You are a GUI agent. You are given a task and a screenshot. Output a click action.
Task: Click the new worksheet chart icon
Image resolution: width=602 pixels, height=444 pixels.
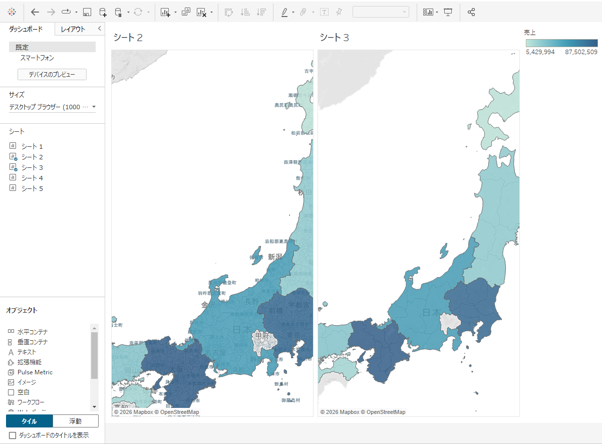pyautogui.click(x=165, y=12)
